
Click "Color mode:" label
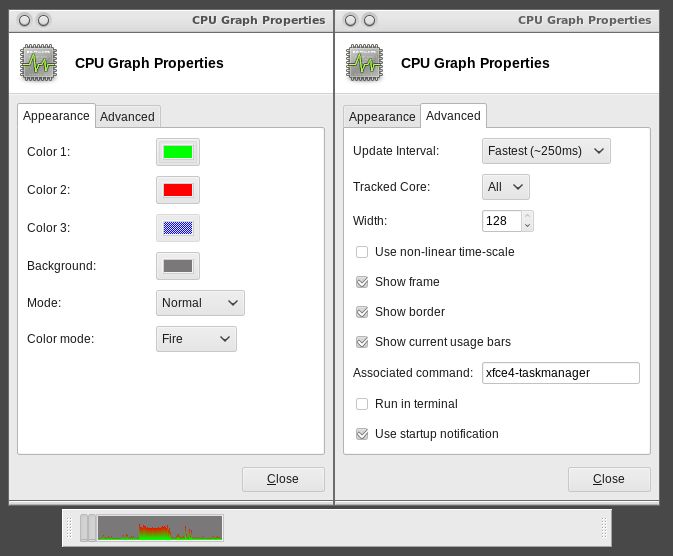click(x=61, y=339)
